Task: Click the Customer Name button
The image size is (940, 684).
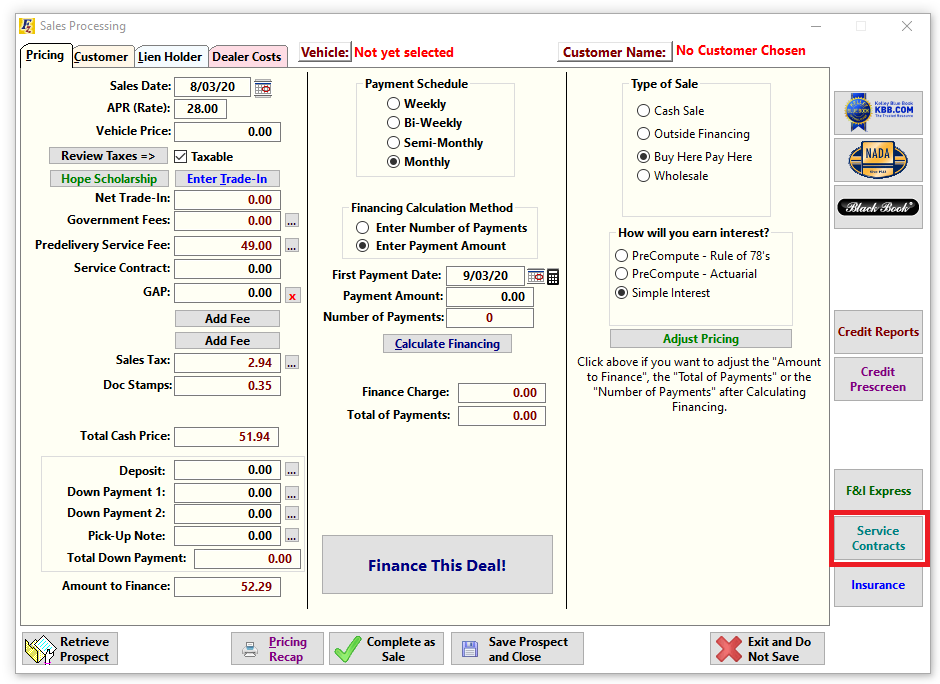Action: click(x=614, y=52)
